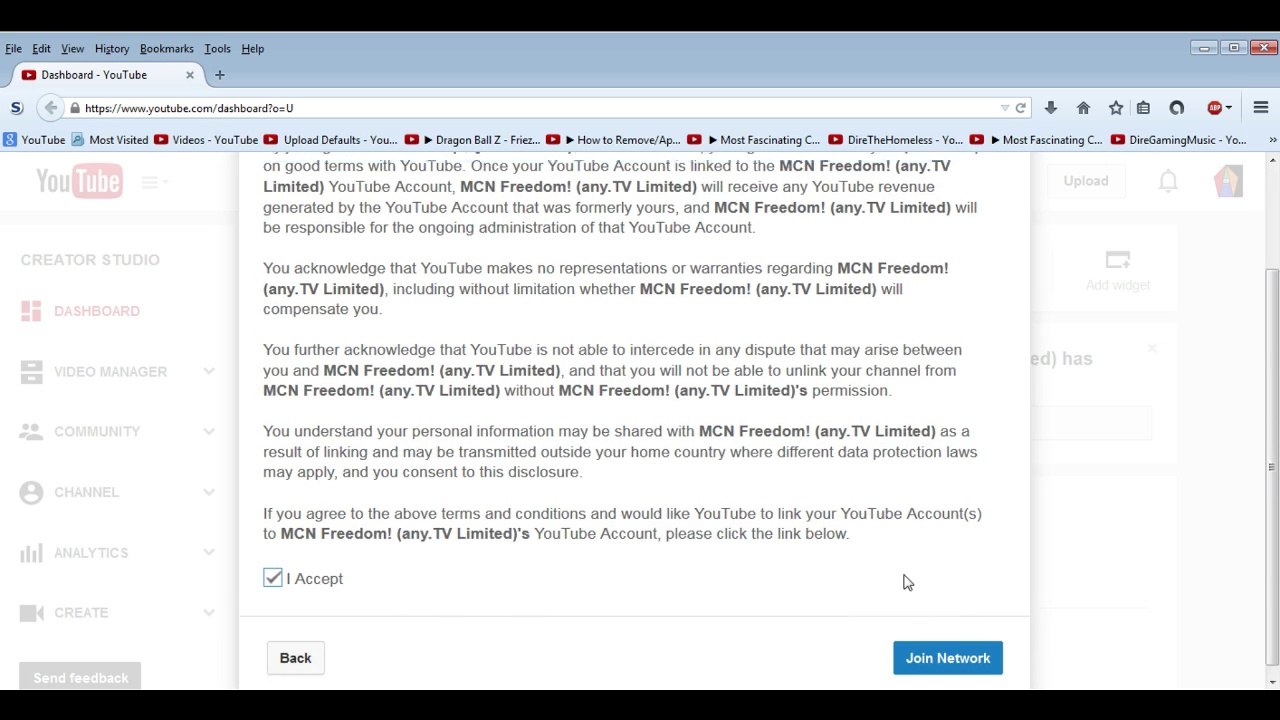Viewport: 1280px width, 720px height.
Task: Close the Dashboard - YouTube tab
Action: click(x=189, y=75)
